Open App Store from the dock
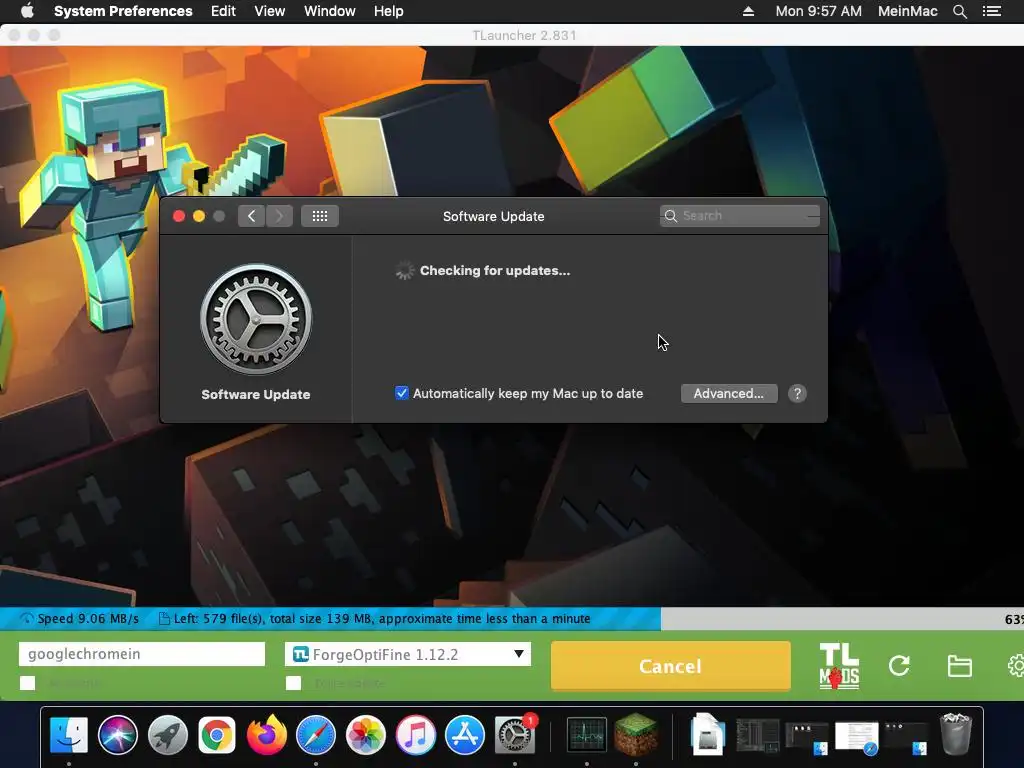 click(465, 735)
